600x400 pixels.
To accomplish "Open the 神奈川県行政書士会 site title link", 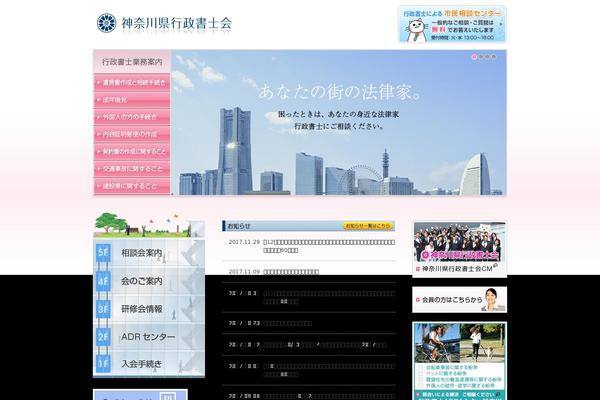I will (176, 23).
